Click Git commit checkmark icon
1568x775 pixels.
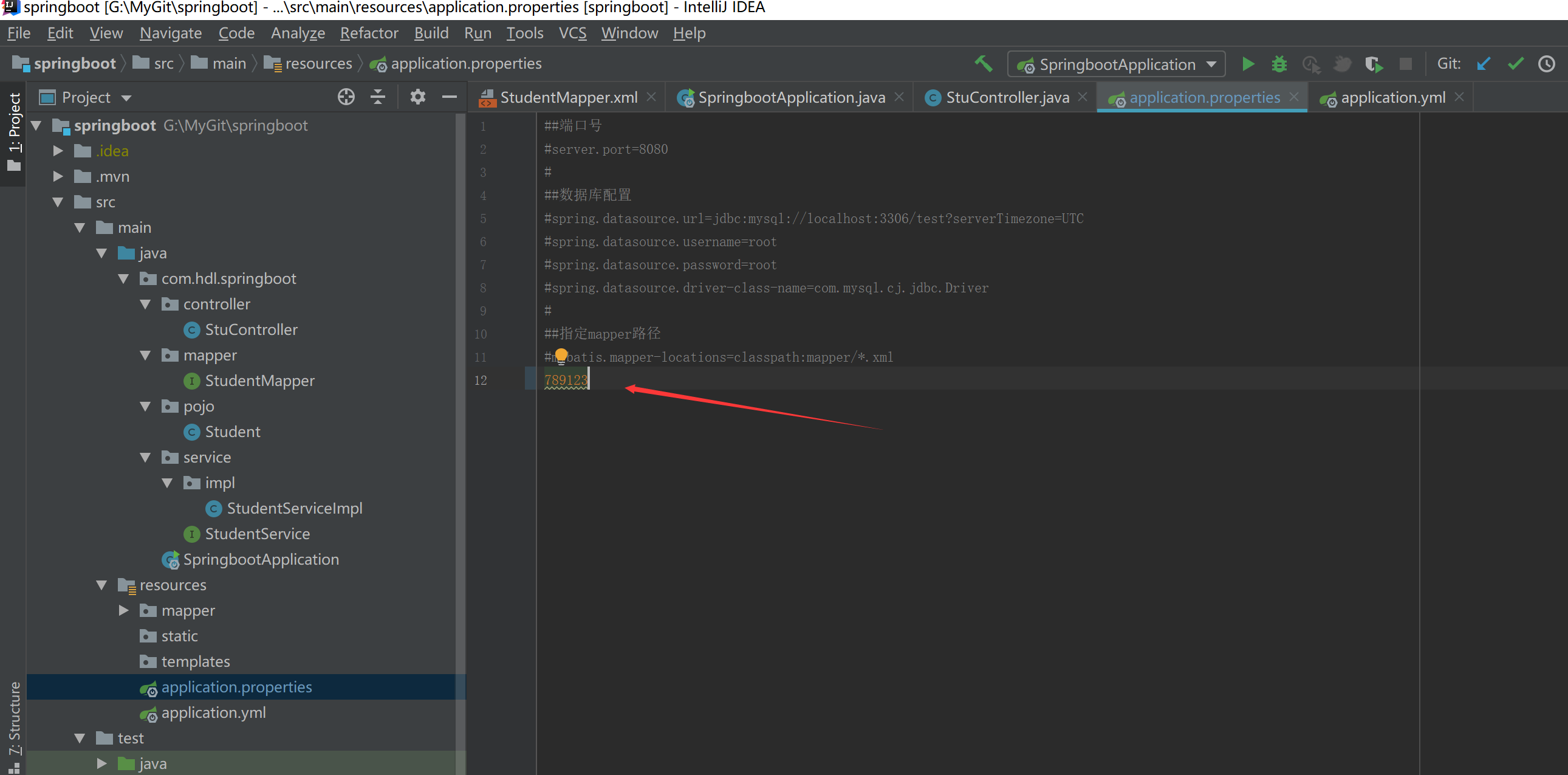coord(1515,64)
